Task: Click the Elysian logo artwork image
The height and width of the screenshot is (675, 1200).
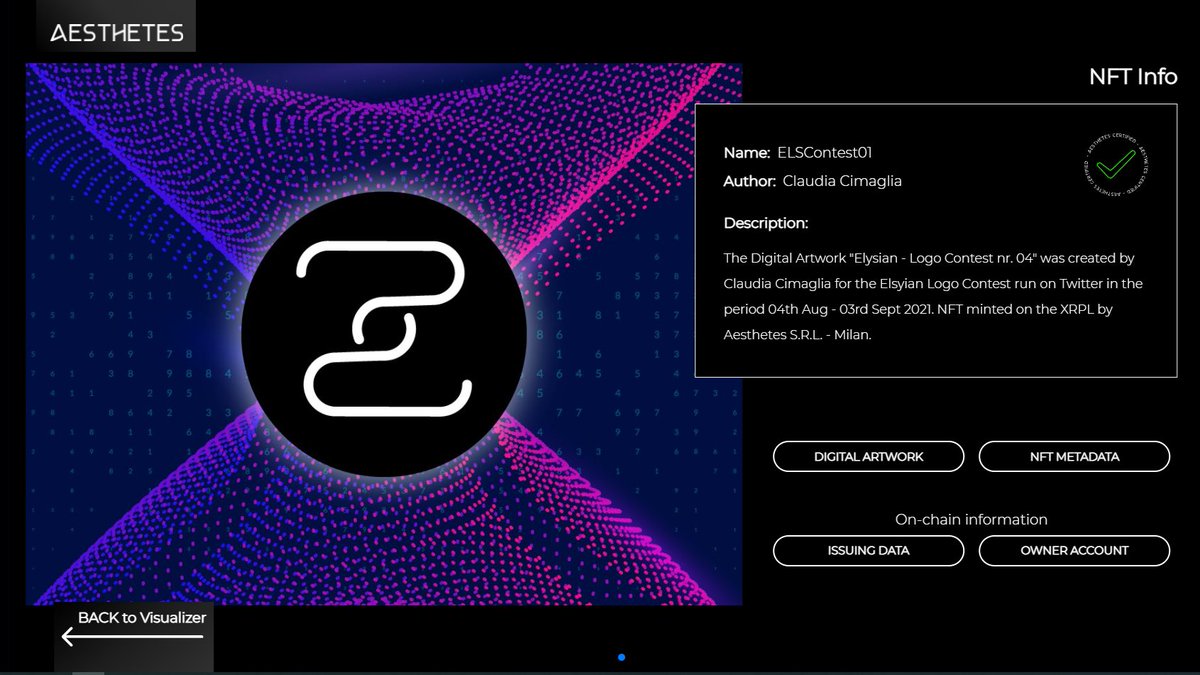Action: pos(384,334)
